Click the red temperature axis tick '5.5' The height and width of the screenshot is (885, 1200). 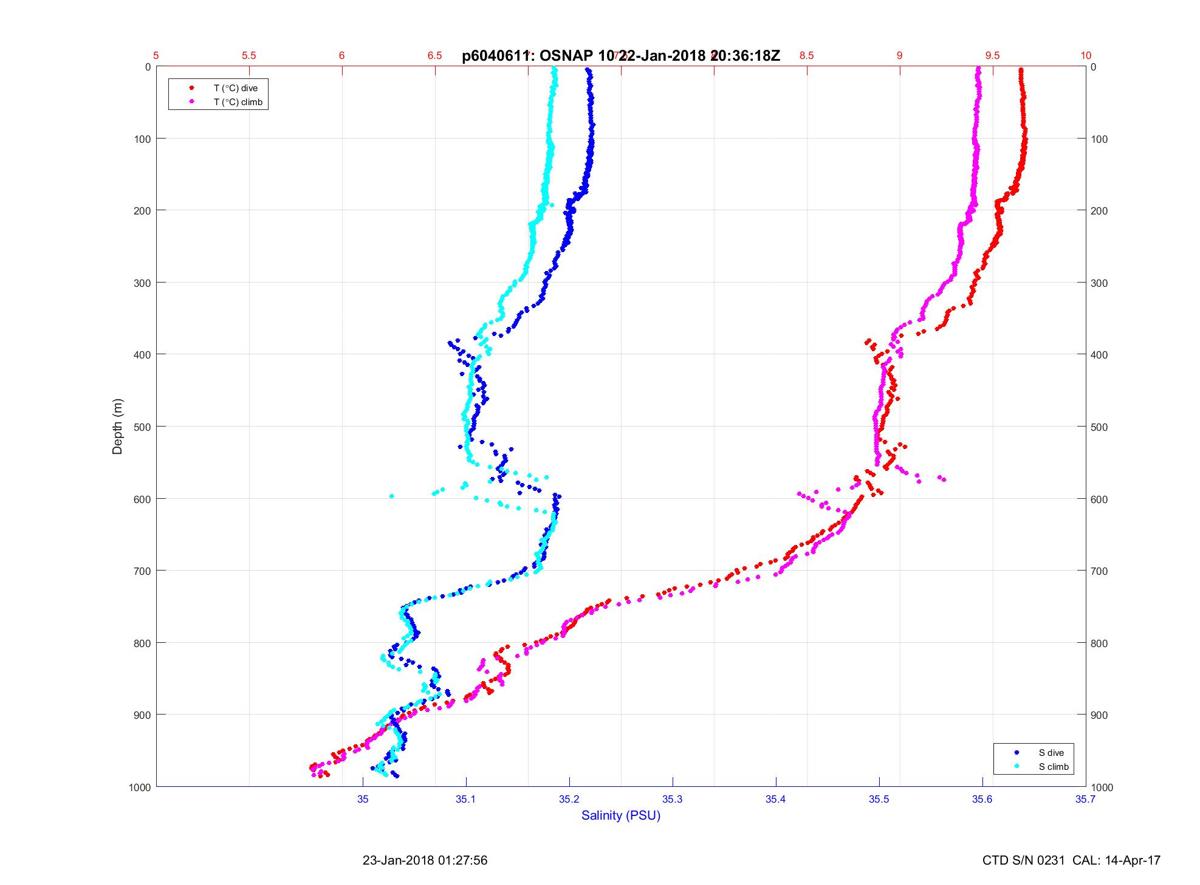[249, 56]
